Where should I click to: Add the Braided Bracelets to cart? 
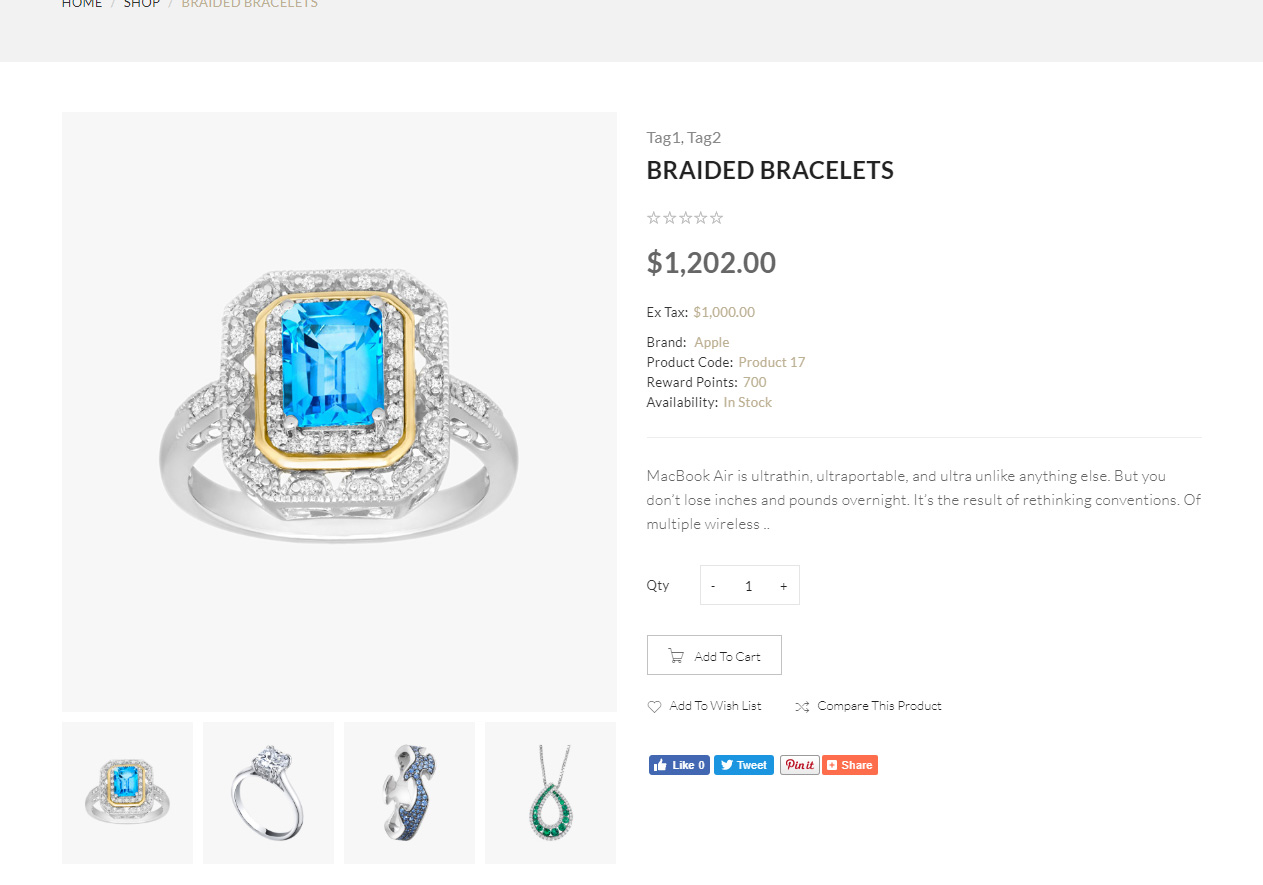(714, 656)
